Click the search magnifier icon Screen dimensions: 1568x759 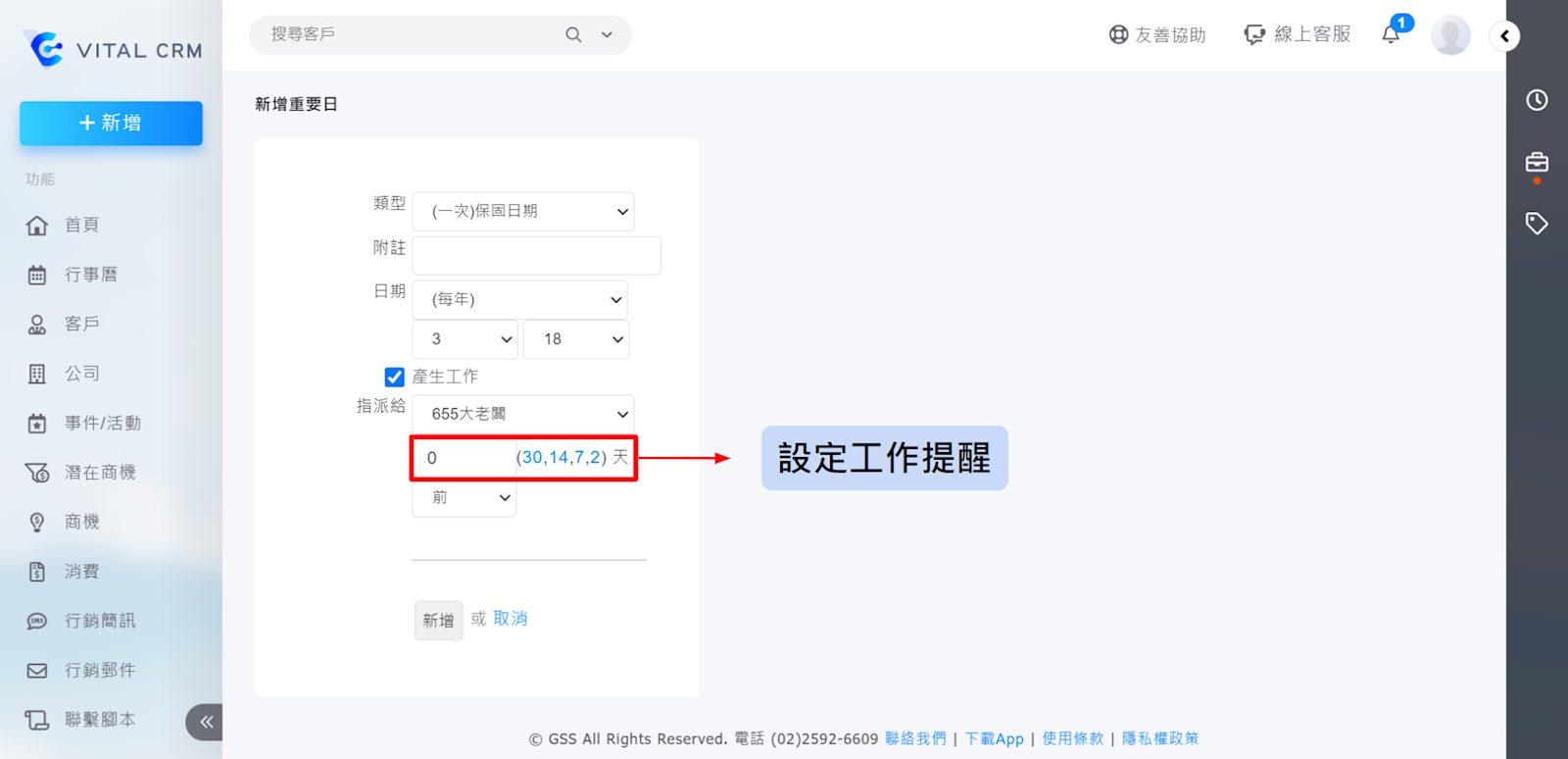click(573, 35)
